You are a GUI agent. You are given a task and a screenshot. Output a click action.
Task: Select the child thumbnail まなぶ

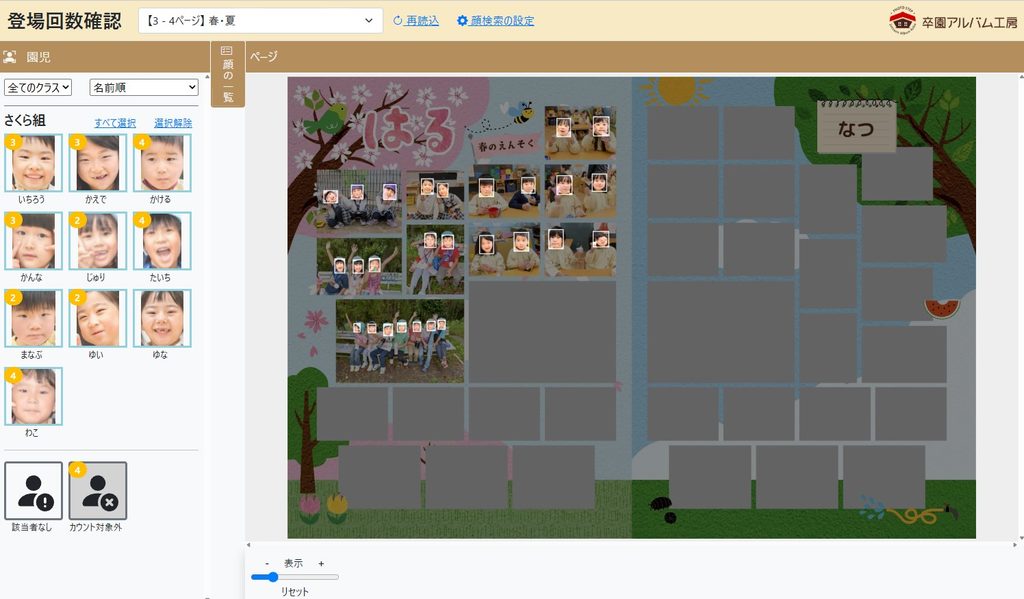tap(33, 319)
